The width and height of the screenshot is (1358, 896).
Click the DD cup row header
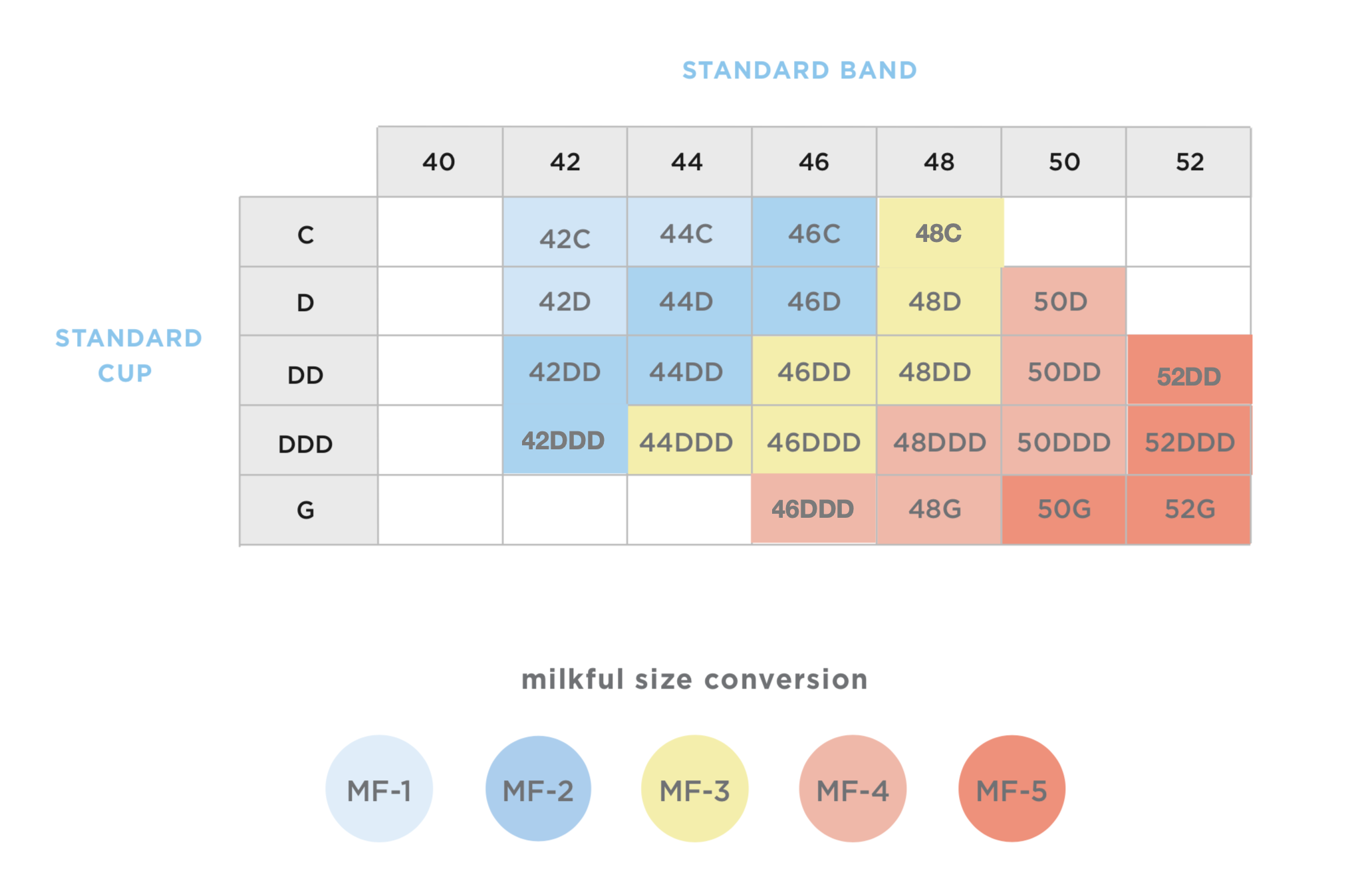[x=306, y=375]
